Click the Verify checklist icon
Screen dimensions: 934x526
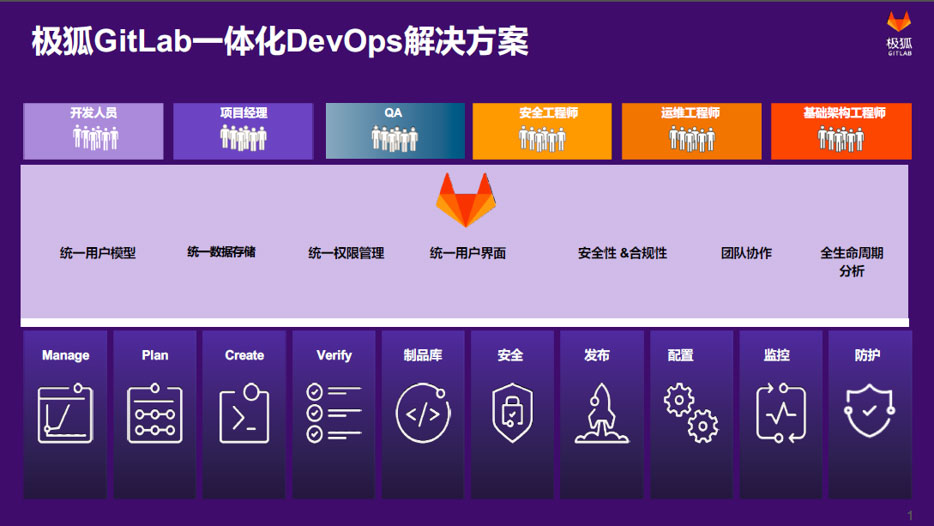(334, 413)
